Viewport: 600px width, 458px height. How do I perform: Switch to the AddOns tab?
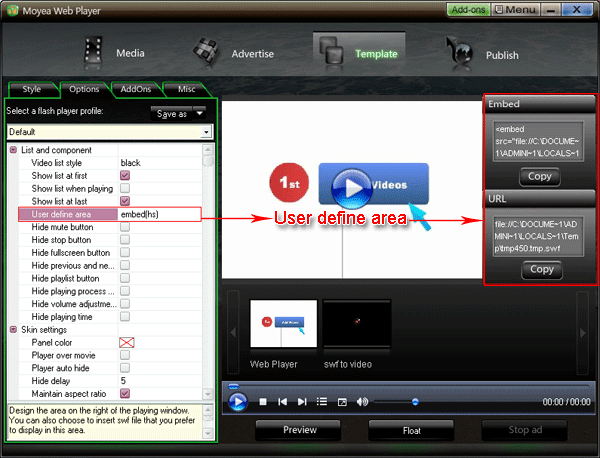coord(135,89)
